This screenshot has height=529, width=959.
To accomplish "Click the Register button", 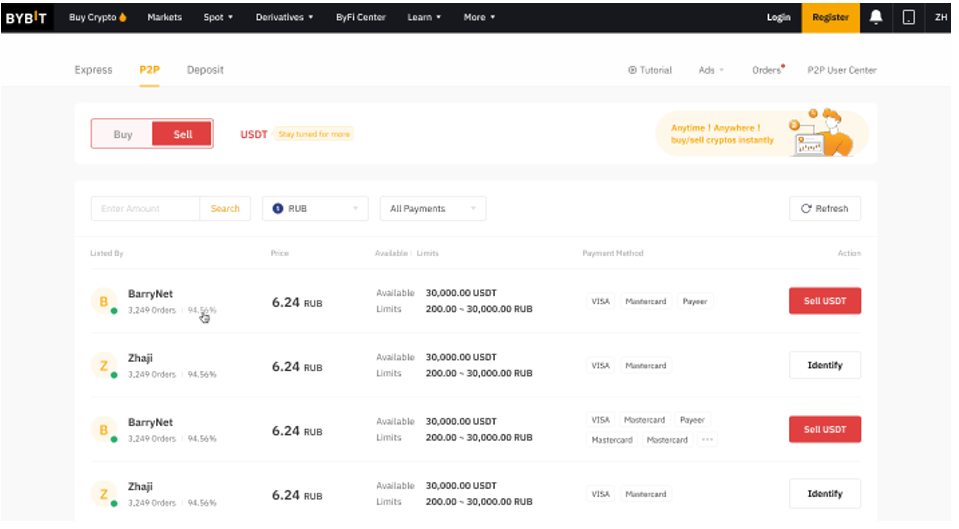I will coord(830,17).
